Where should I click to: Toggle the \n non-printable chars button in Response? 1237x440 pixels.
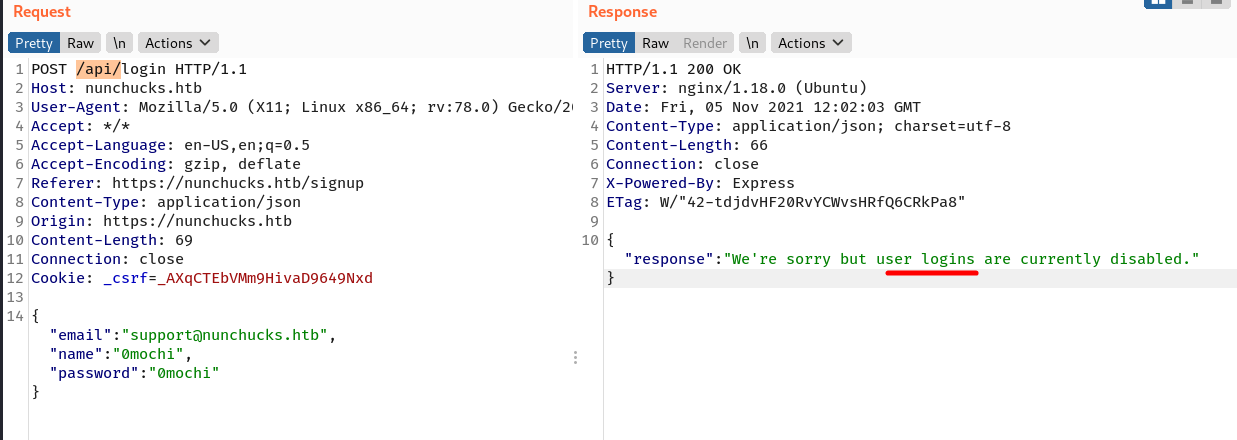coord(752,43)
